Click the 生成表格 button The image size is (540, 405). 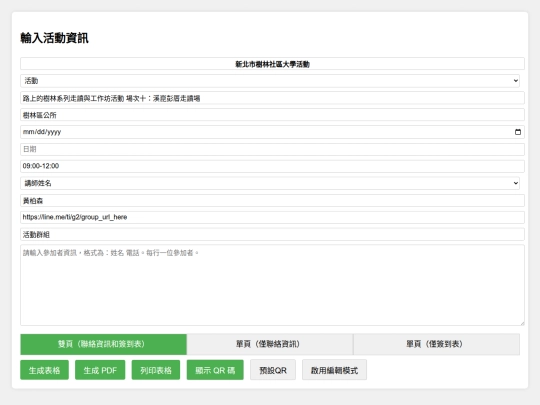[44, 370]
